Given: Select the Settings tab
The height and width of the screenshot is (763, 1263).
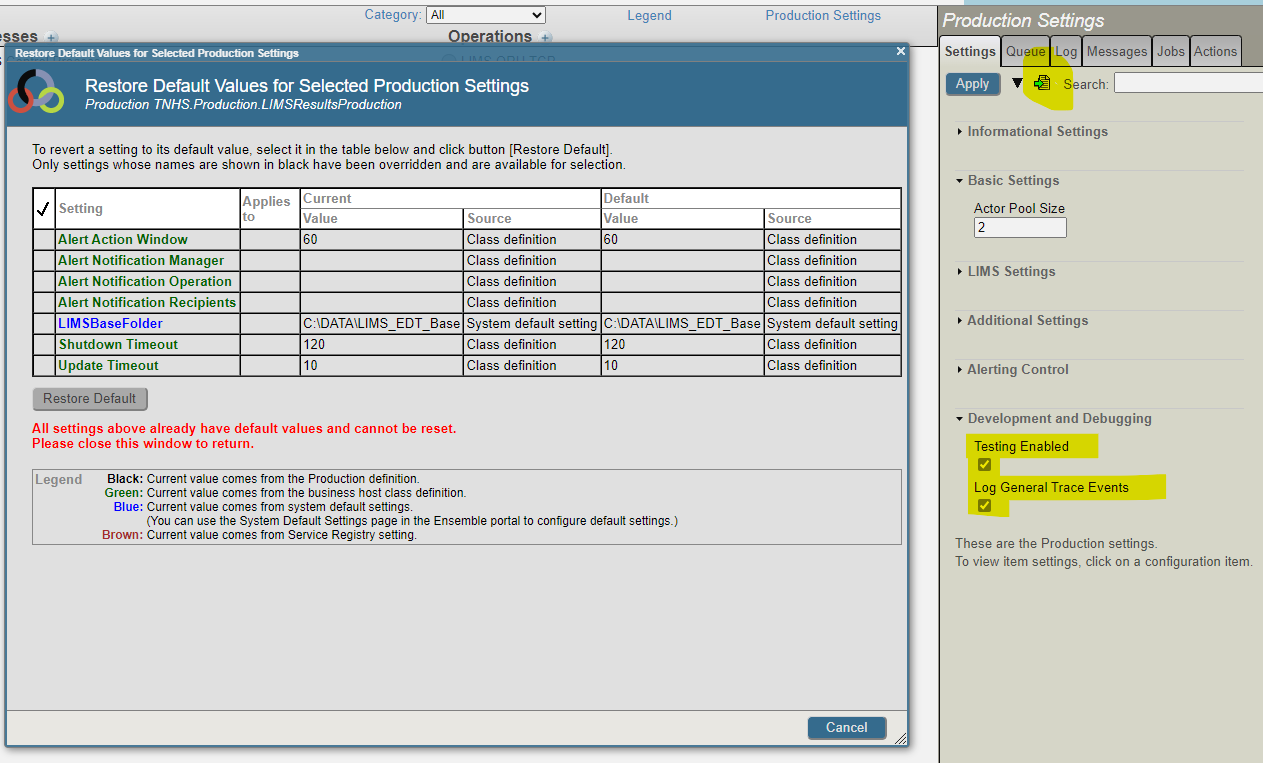Looking at the screenshot, I should (970, 51).
